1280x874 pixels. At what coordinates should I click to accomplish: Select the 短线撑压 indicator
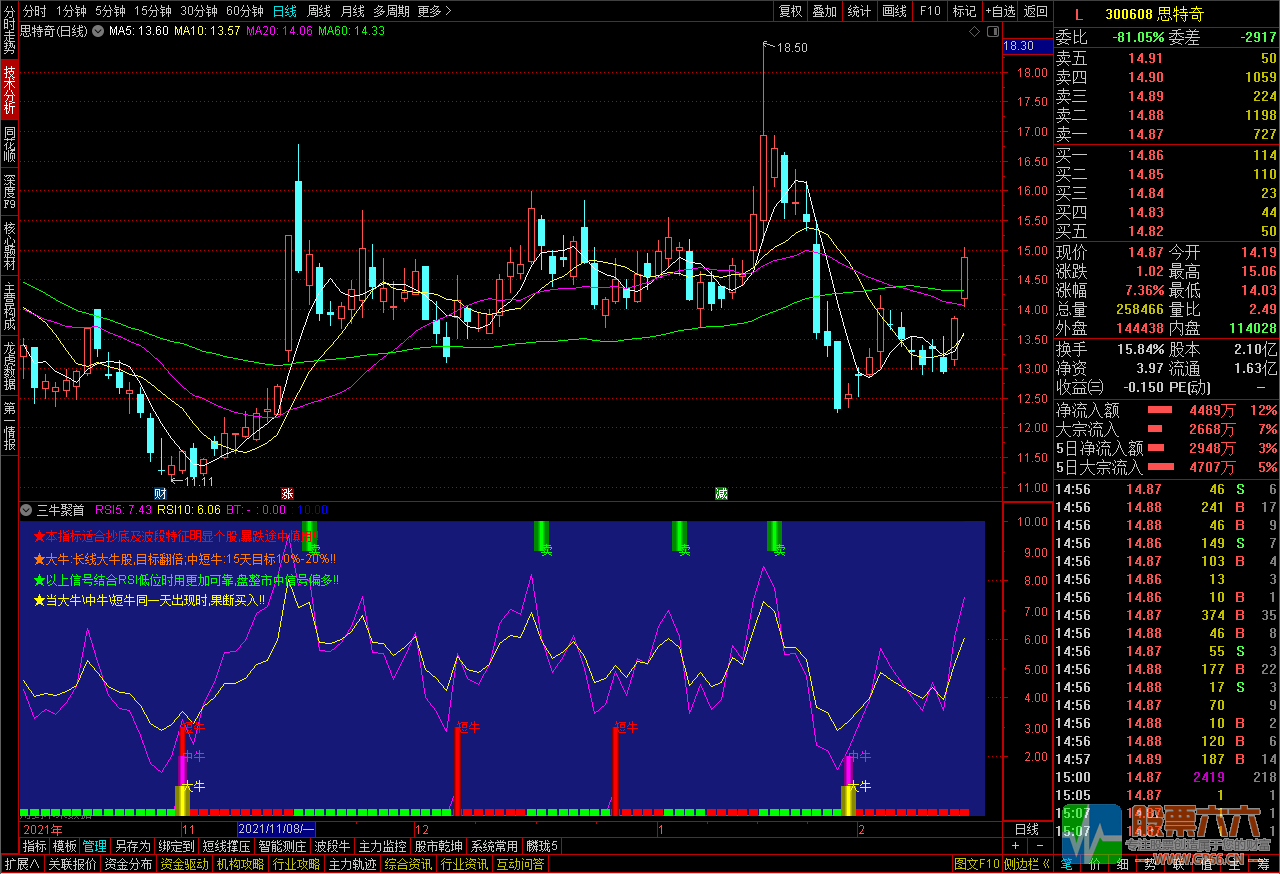point(226,846)
